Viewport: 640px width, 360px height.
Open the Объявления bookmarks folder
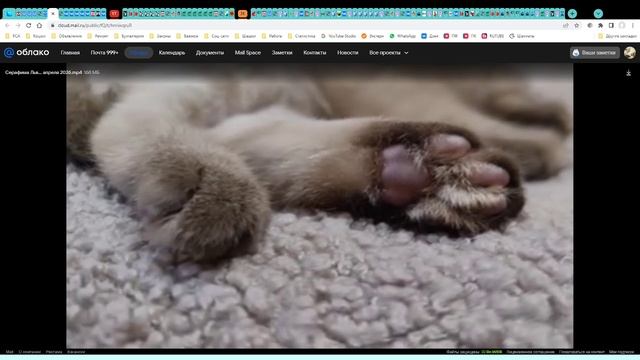[67, 36]
